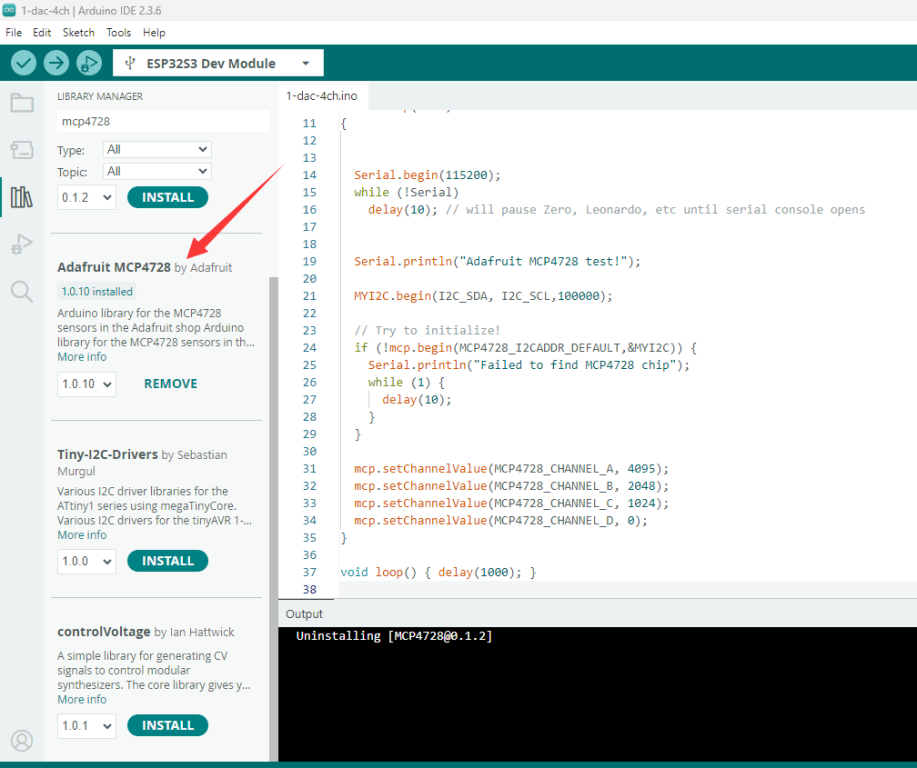Install the Tiny-I2C-Drivers library
This screenshot has width=917, height=768.
[167, 561]
